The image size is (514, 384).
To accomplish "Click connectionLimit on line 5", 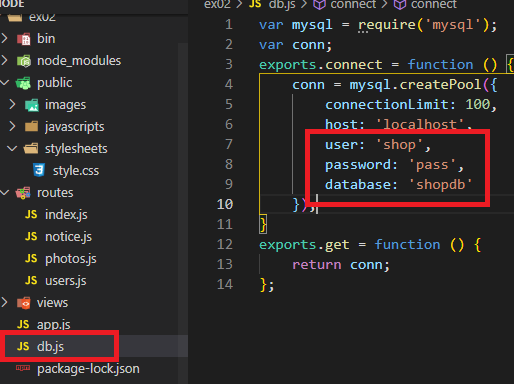I will [387, 105].
